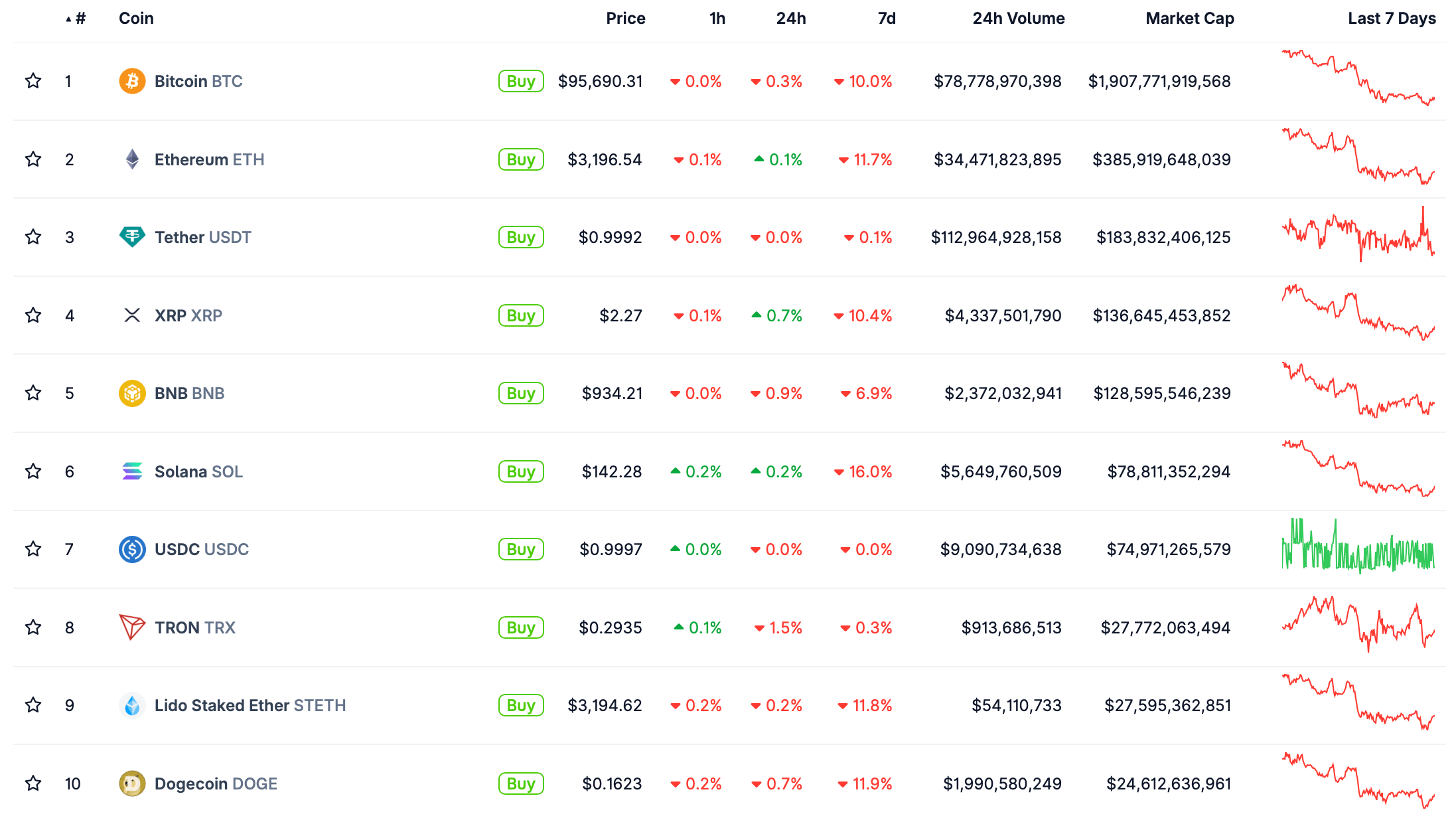Click the Tether coin logo icon

(132, 237)
